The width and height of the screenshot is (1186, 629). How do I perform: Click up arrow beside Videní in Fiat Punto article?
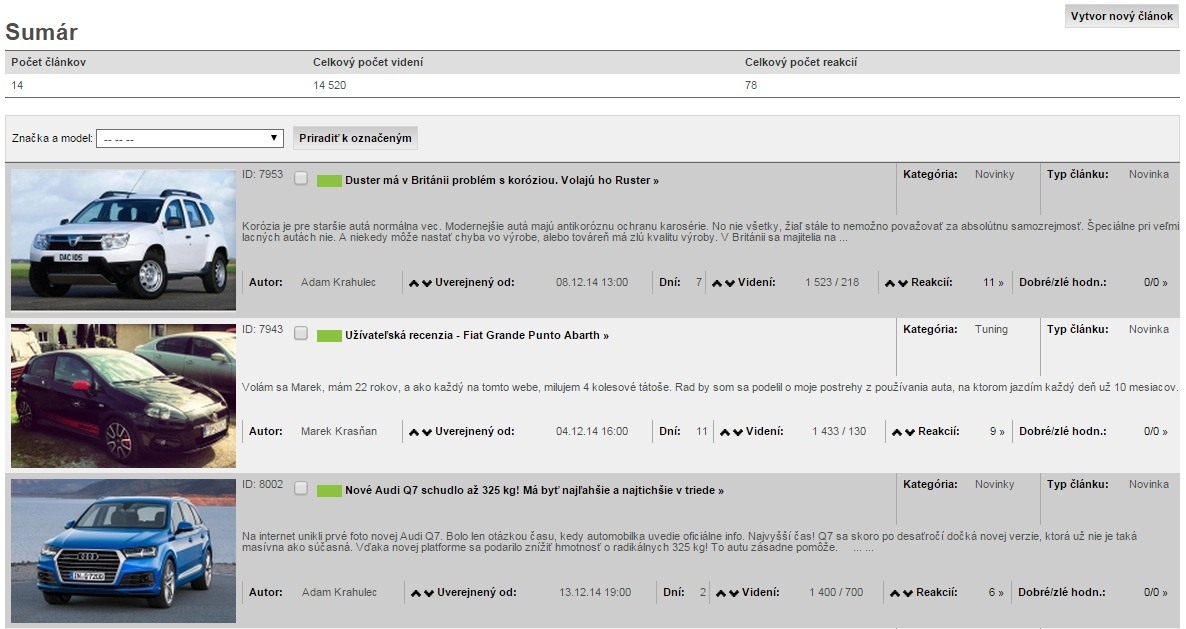[x=725, y=432]
